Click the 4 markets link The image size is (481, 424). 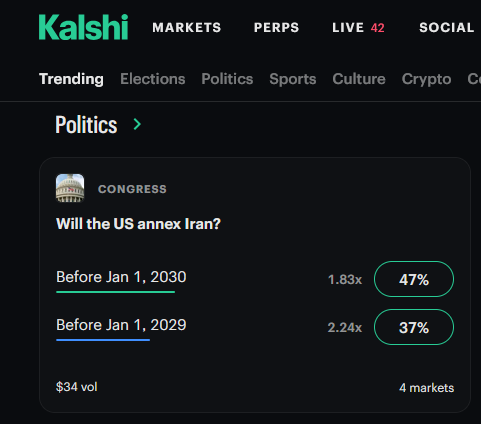[426, 388]
